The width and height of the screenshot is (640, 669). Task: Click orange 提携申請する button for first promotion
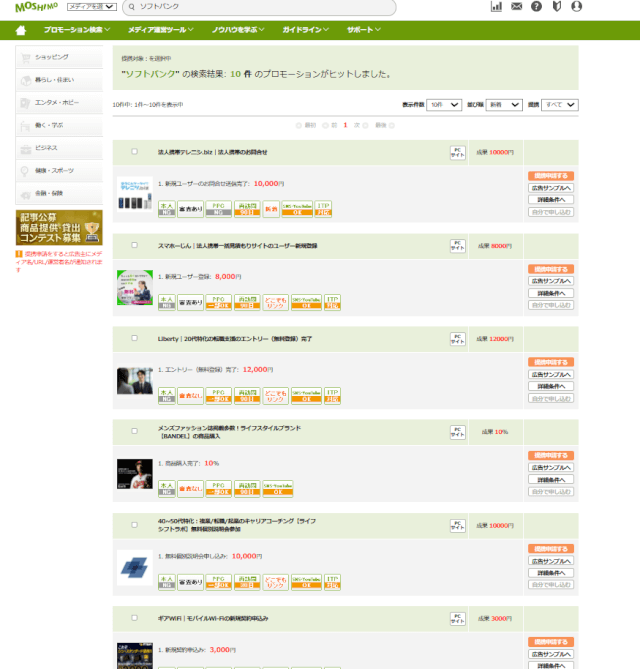[x=551, y=175]
